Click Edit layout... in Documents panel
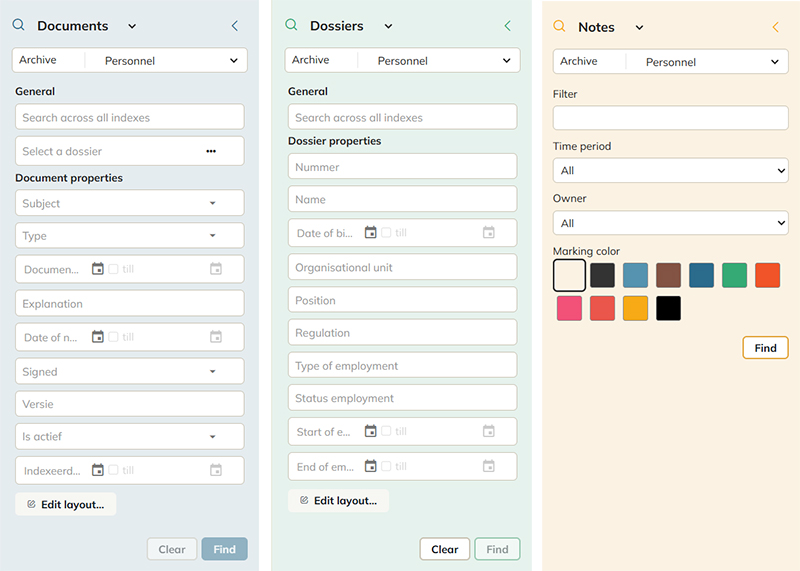The width and height of the screenshot is (800, 571). 66,504
